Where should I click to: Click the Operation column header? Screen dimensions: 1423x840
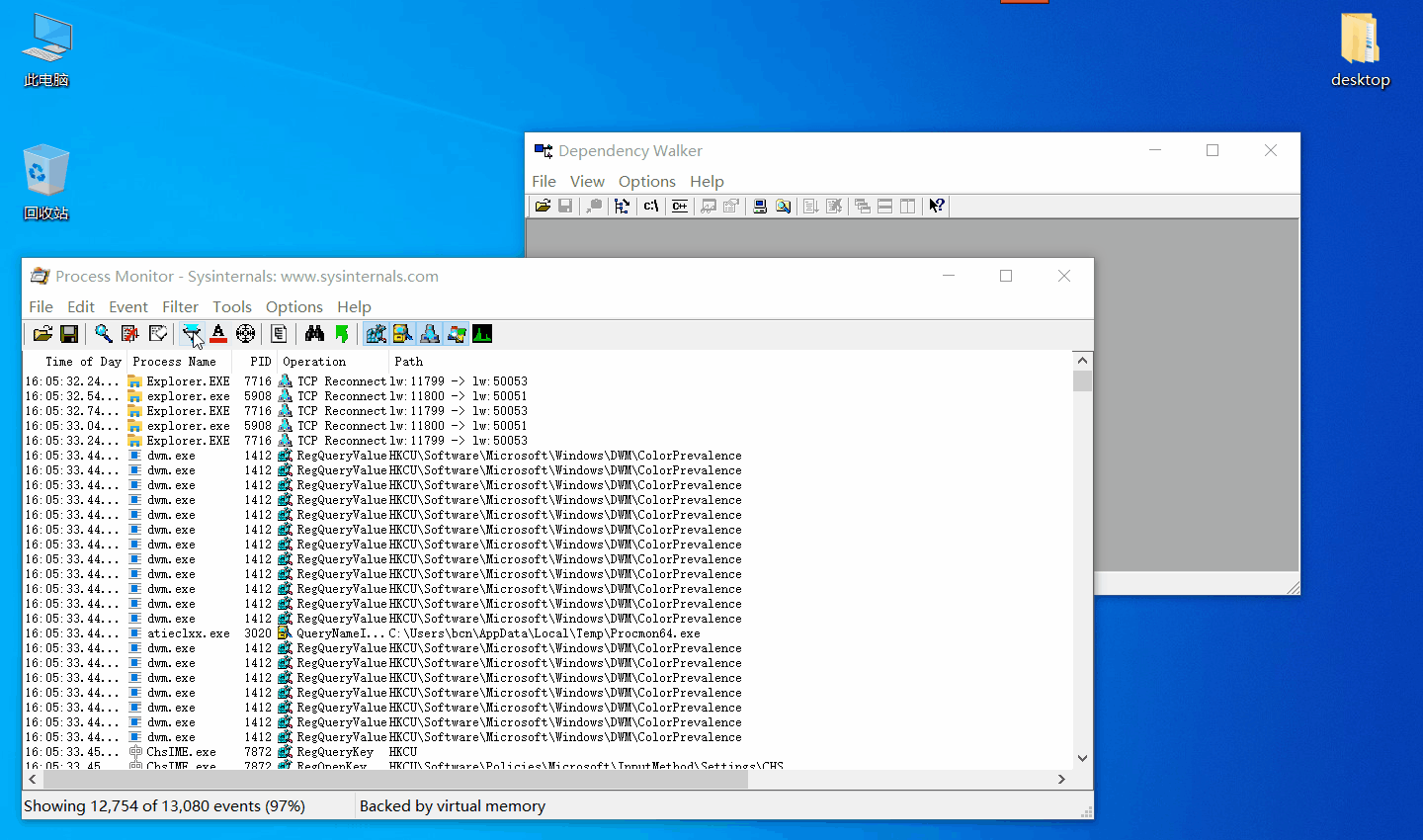point(333,362)
